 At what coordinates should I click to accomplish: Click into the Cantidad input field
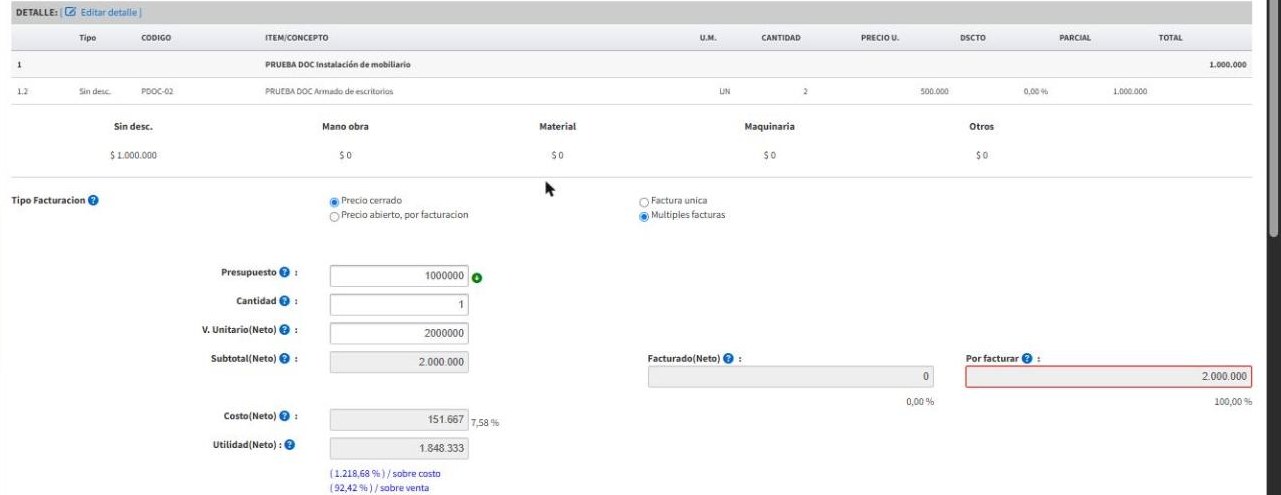point(399,305)
